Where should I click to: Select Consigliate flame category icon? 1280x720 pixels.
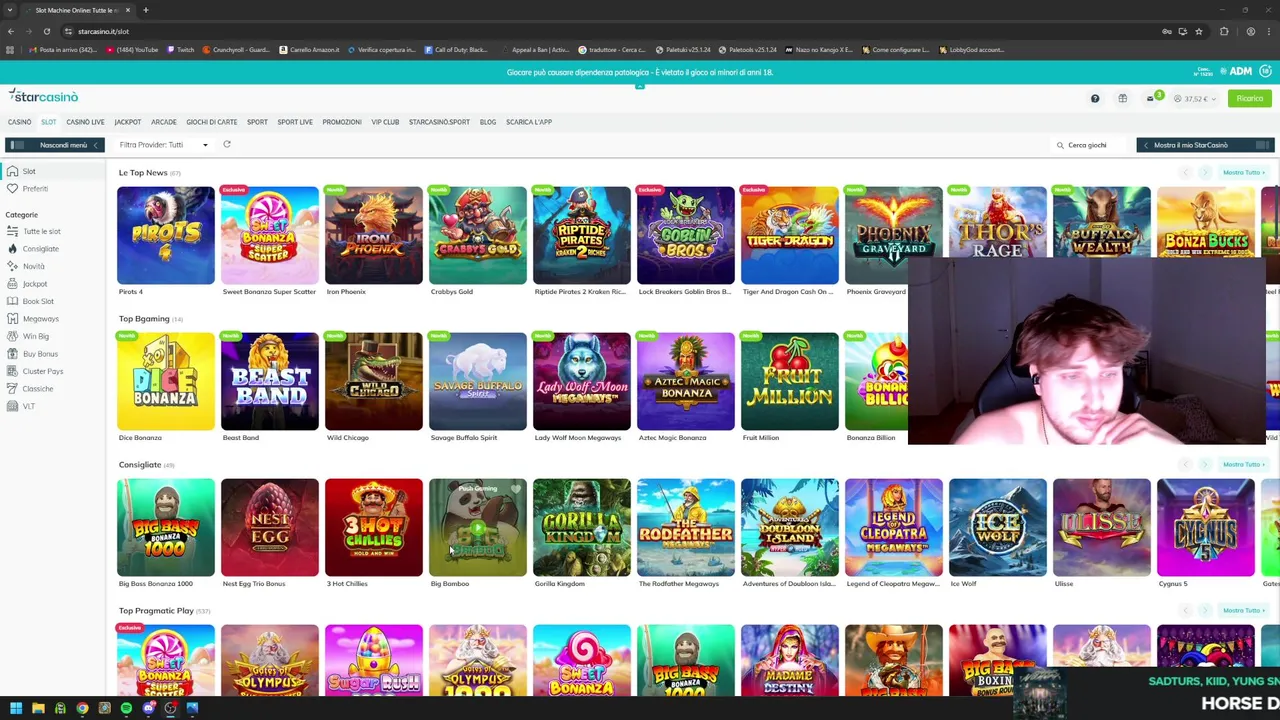click(x=12, y=249)
